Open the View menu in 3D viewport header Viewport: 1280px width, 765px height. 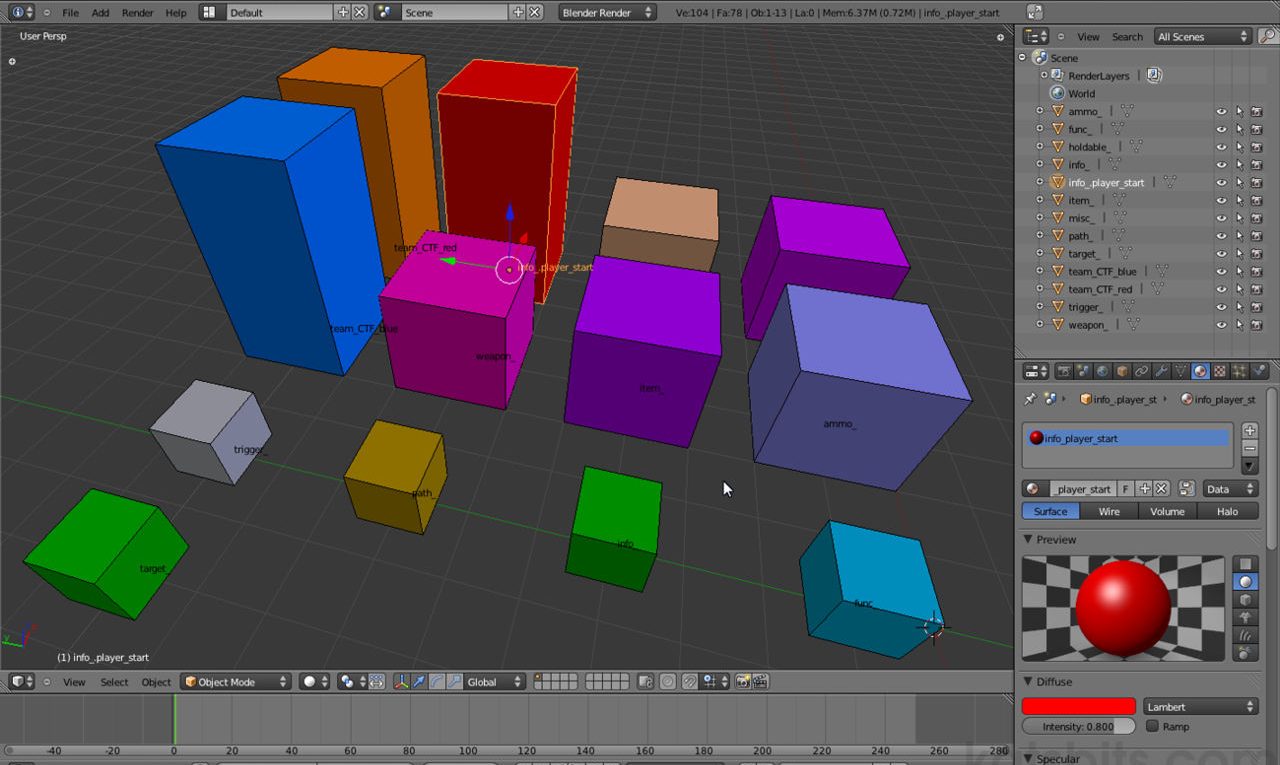(x=74, y=681)
